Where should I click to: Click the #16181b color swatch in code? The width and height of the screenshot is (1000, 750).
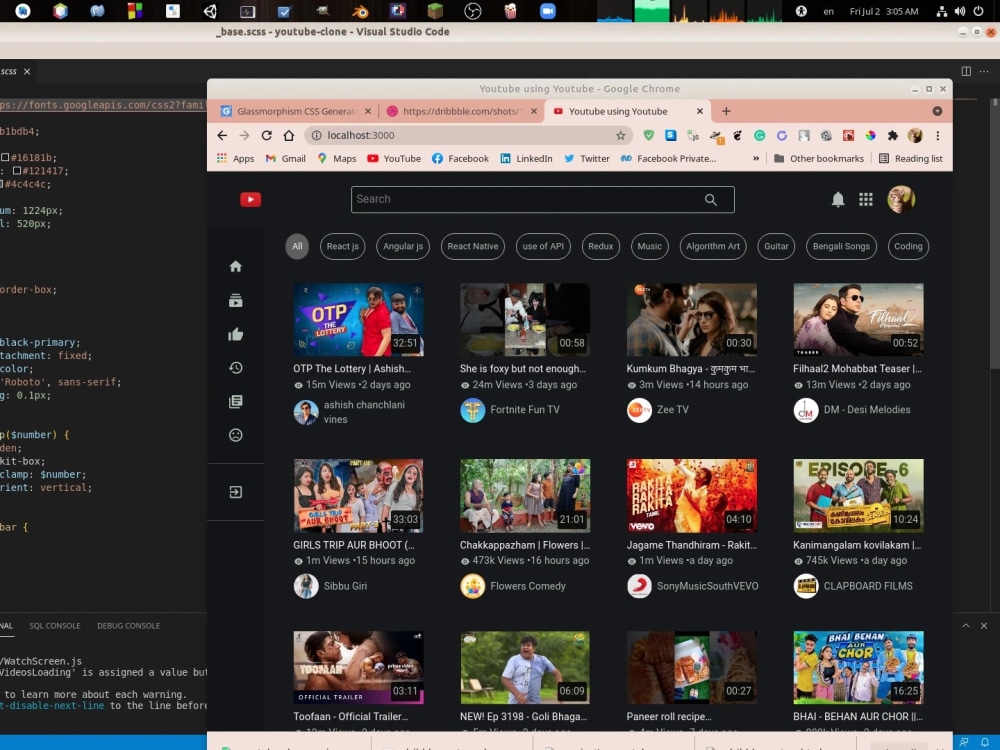[5, 158]
